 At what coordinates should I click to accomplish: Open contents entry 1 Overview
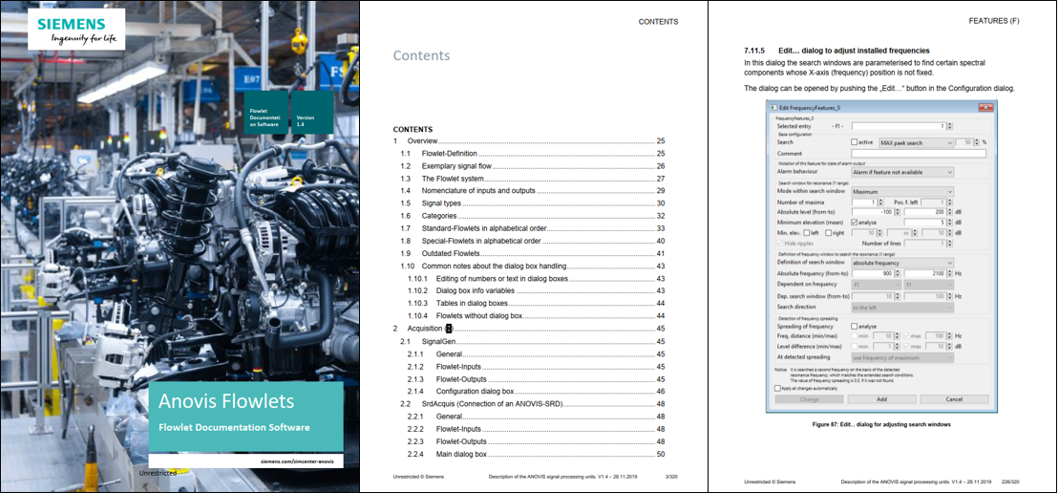(x=529, y=142)
